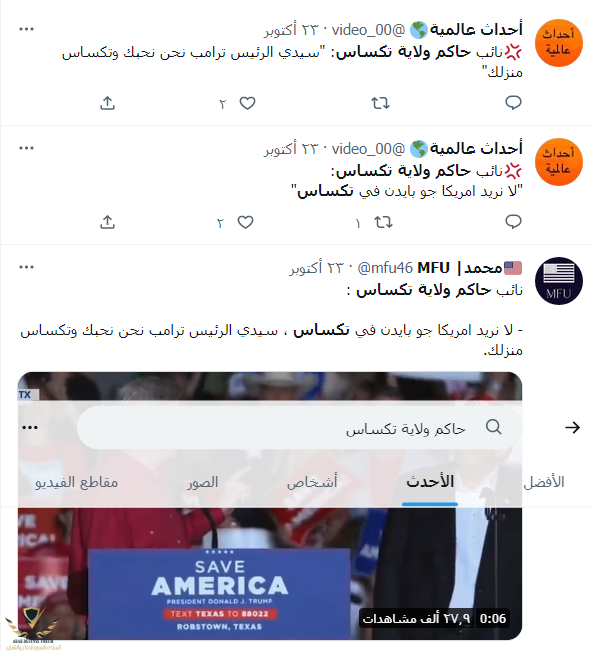Retweet the second tweet with one retweet
The image size is (592, 652).
pyautogui.click(x=383, y=222)
